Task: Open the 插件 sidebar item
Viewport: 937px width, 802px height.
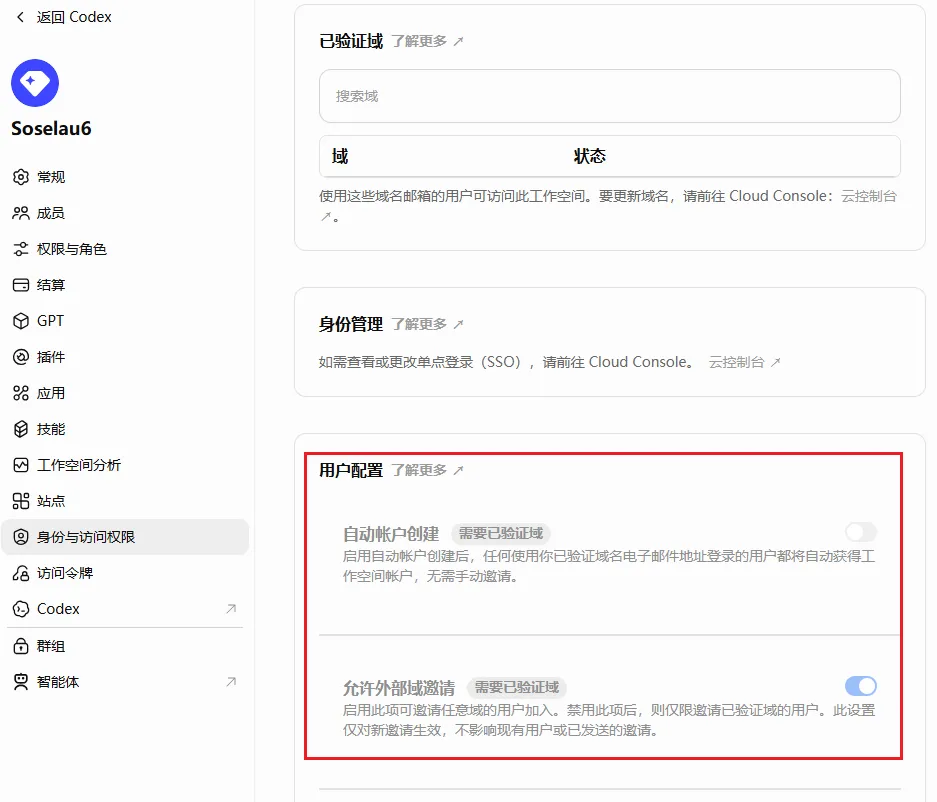Action: [125, 357]
